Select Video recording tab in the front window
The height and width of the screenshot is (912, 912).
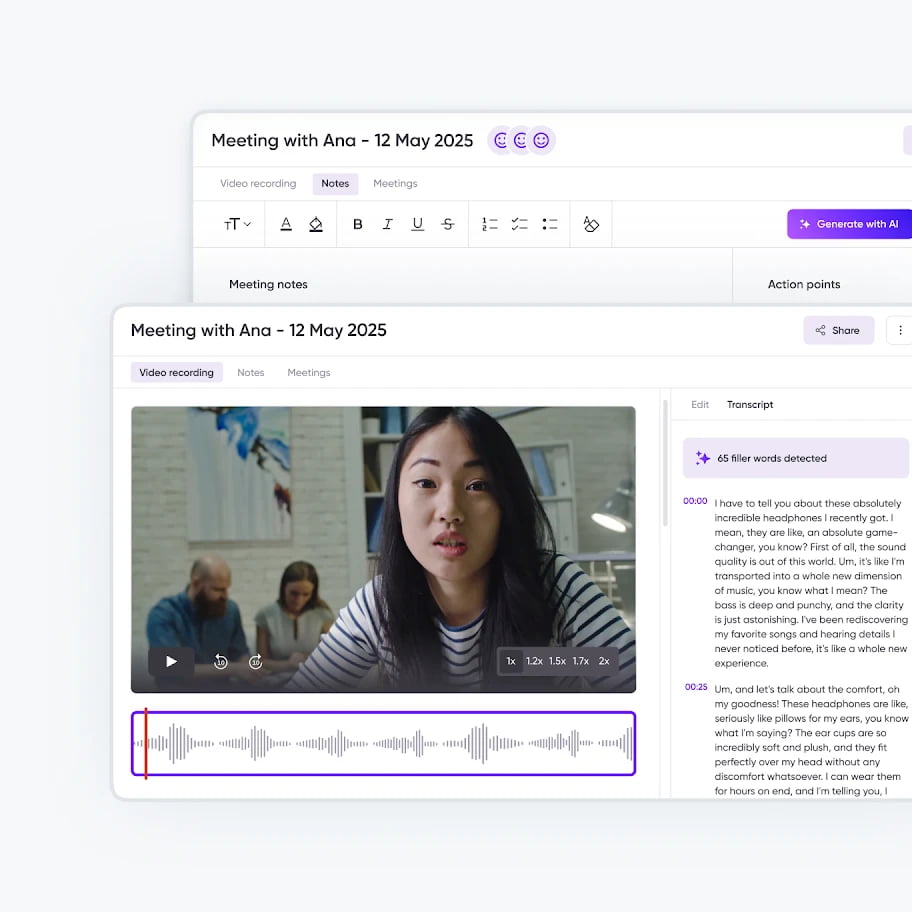[x=176, y=372]
